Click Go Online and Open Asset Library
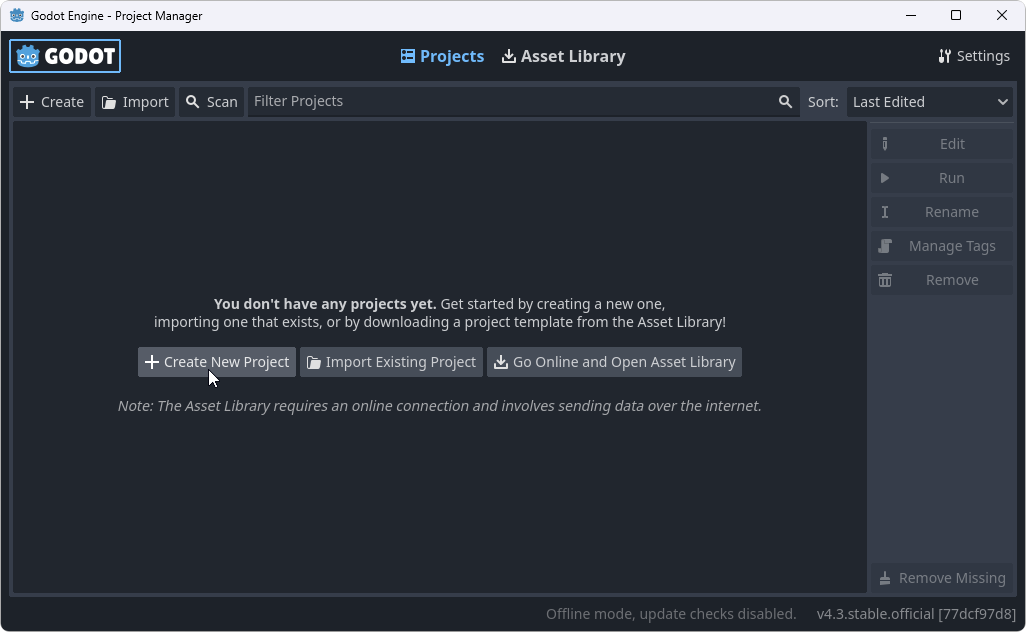The image size is (1026, 632). pyautogui.click(x=614, y=362)
